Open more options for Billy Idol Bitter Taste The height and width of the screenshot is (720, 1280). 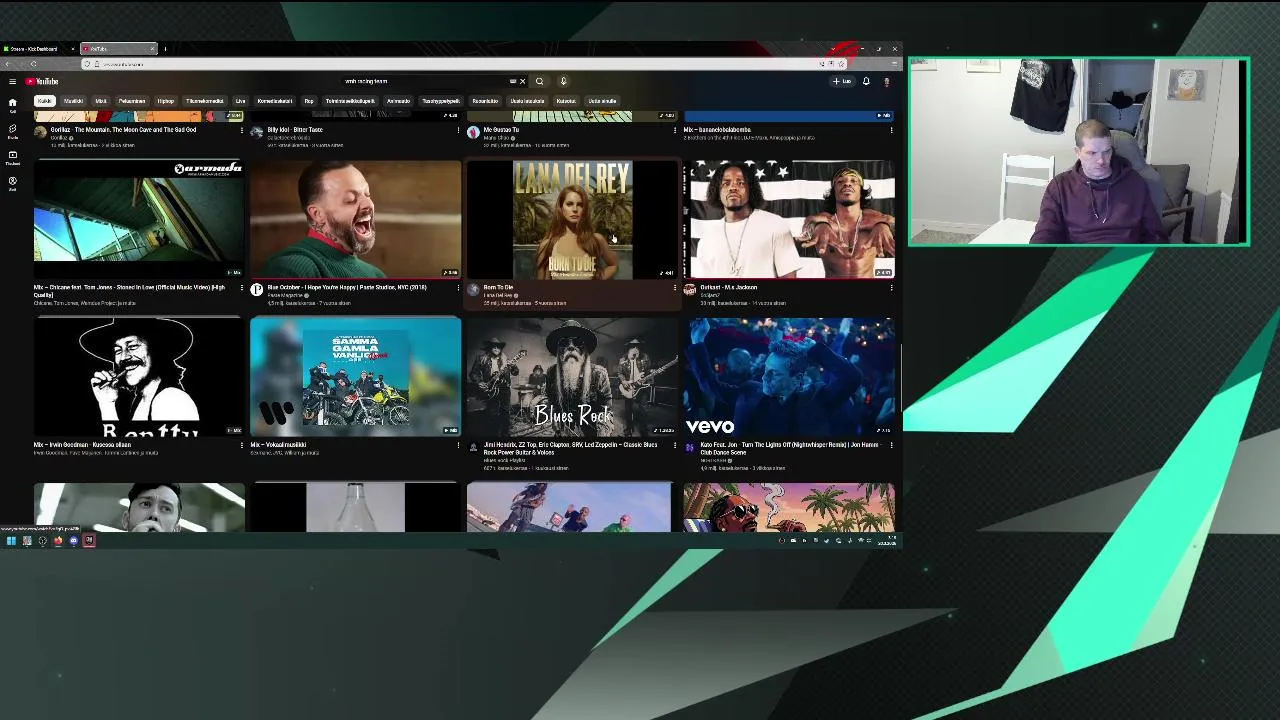[458, 130]
